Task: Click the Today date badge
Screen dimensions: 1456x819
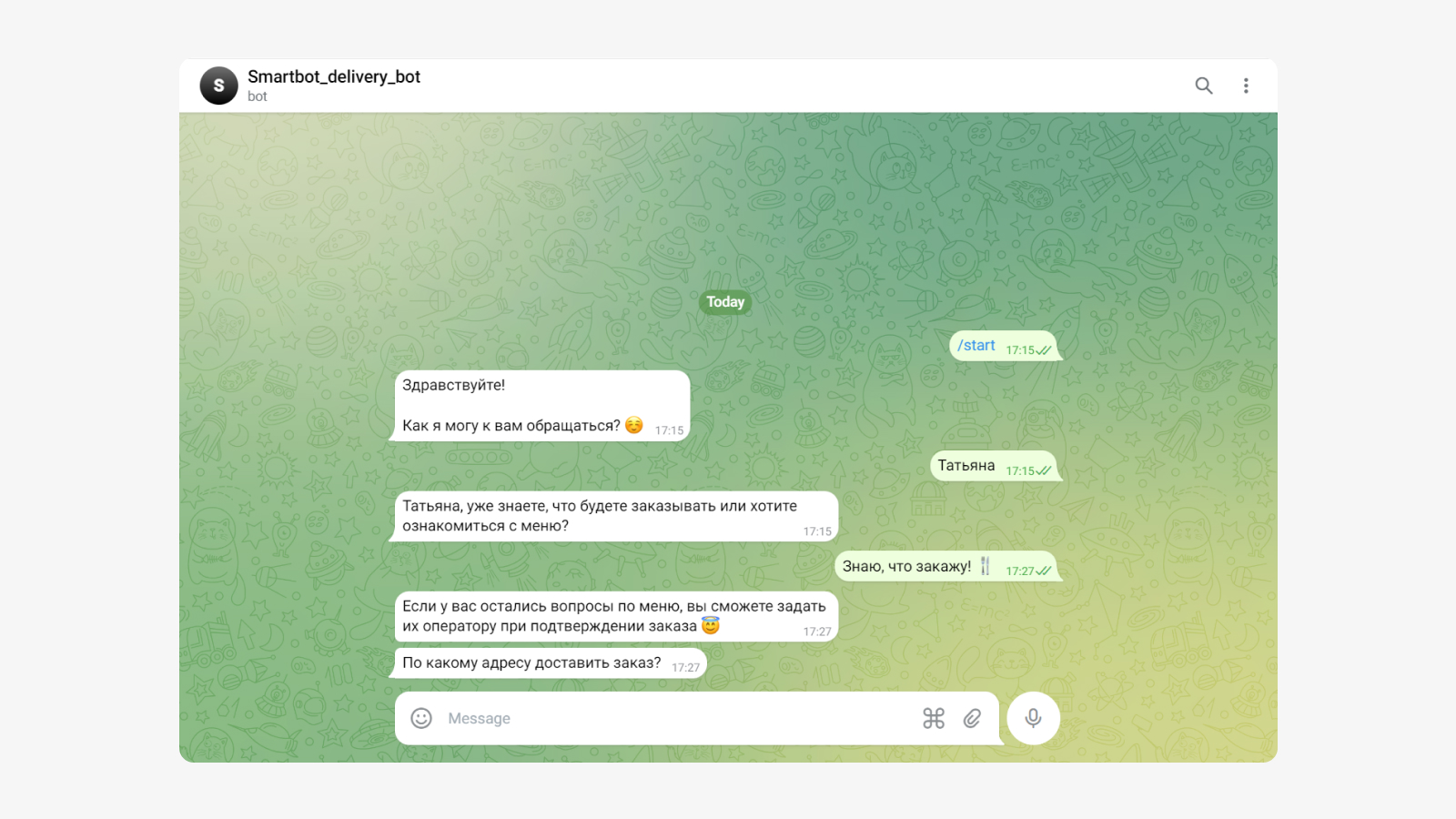Action: pyautogui.click(x=725, y=302)
